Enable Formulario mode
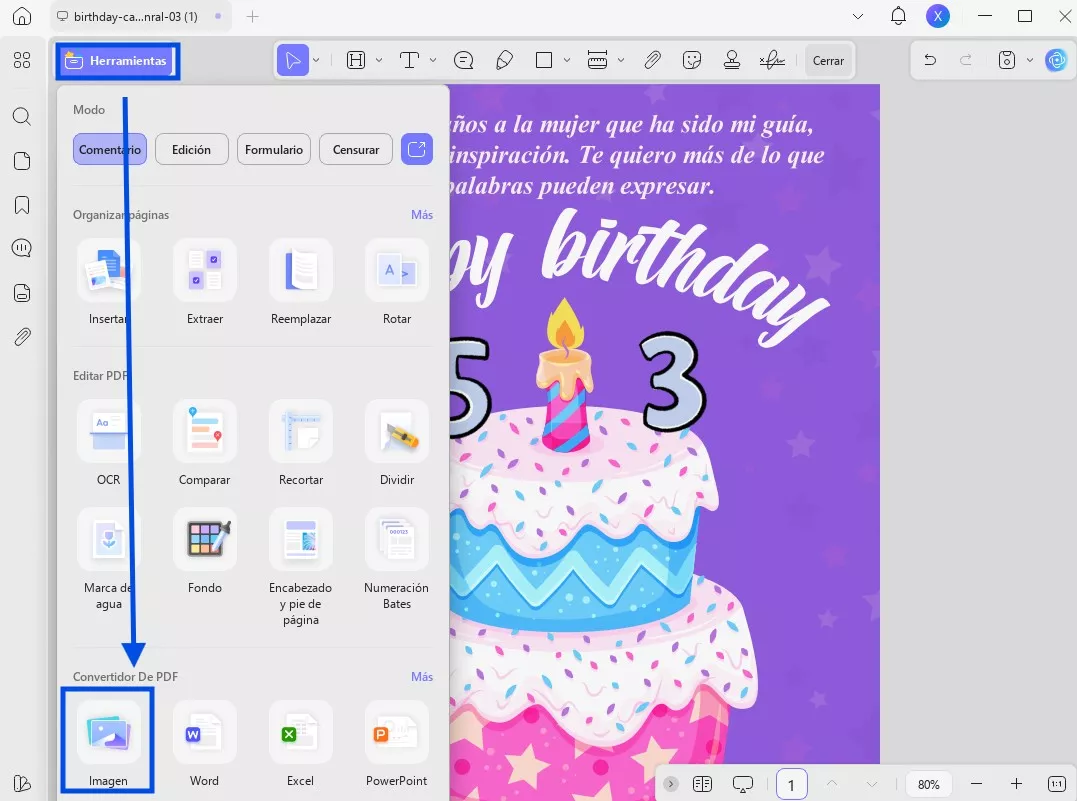The height and width of the screenshot is (801, 1077). pos(274,150)
